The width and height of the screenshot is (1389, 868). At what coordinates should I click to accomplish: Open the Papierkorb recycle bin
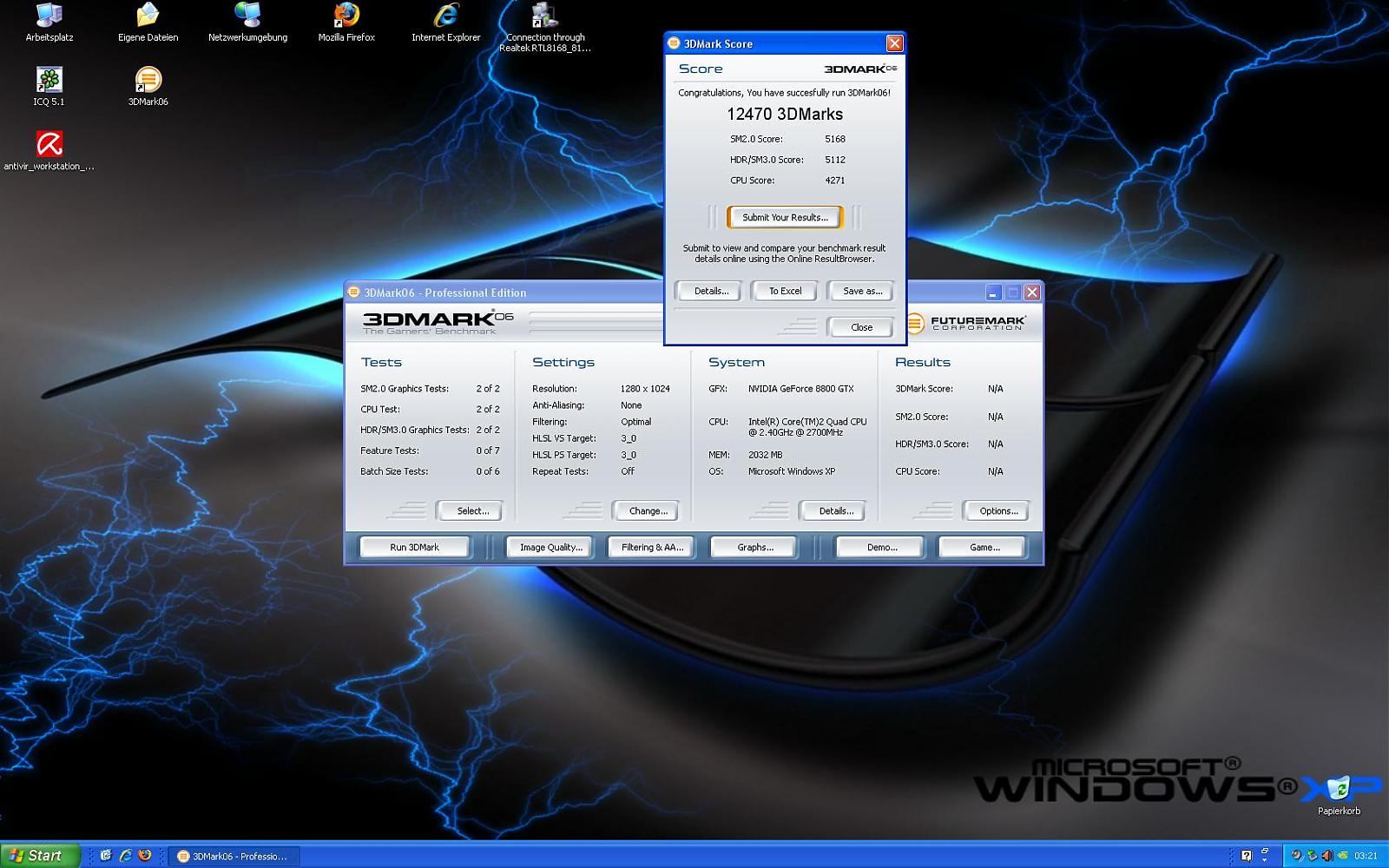pos(1339,795)
